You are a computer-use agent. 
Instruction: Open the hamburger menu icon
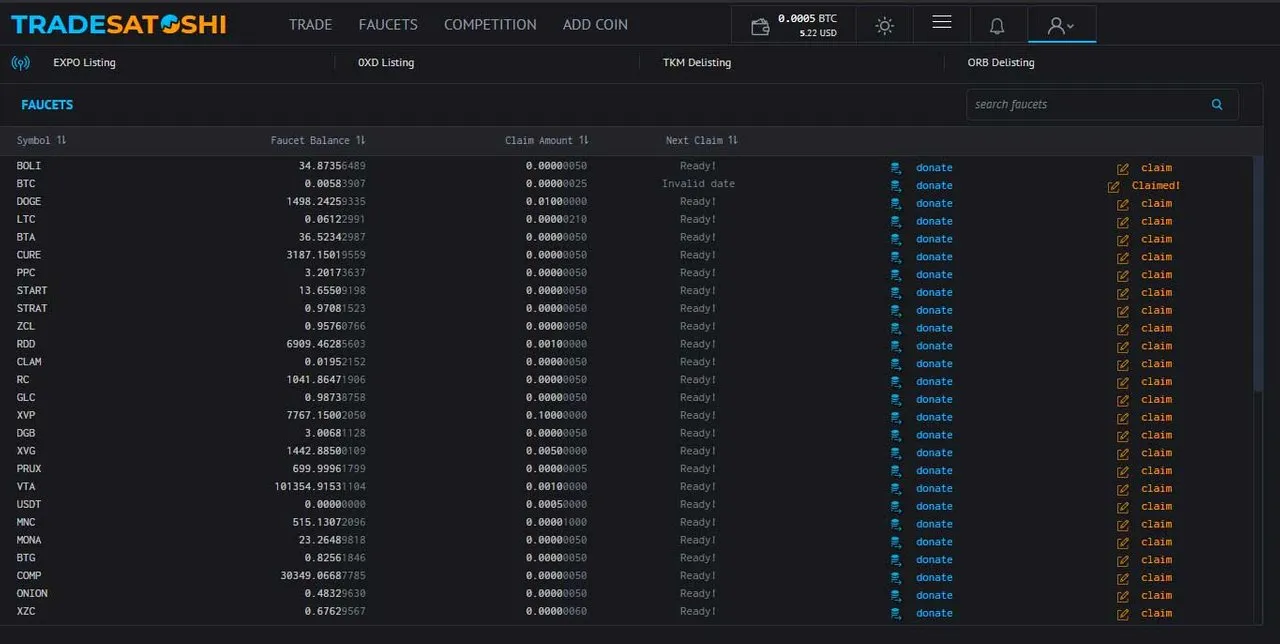point(941,22)
